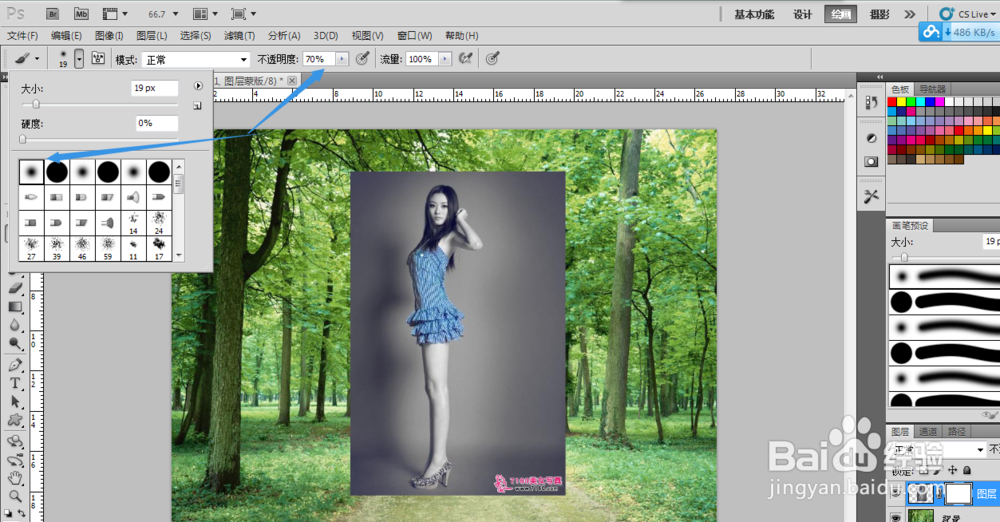Screen dimensions: 1000x522
Task: Open the 66.7 zoom level dropdown
Action: point(163,14)
